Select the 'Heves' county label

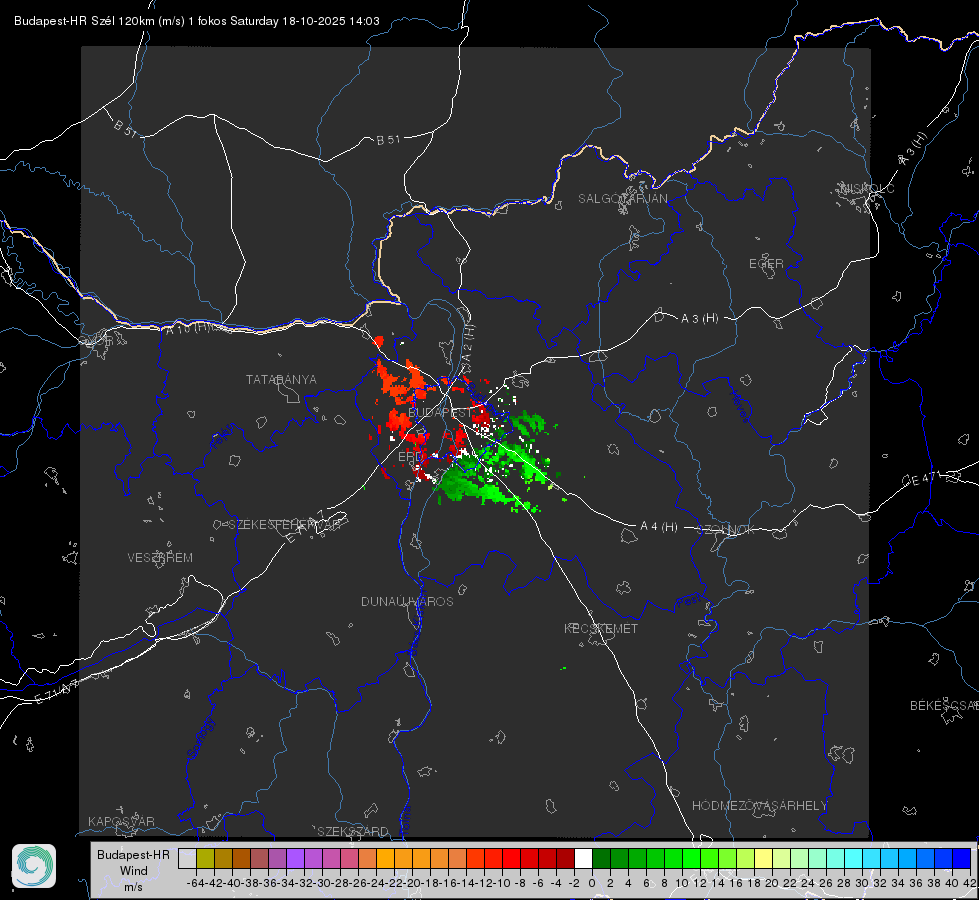pyautogui.click(x=740, y=406)
